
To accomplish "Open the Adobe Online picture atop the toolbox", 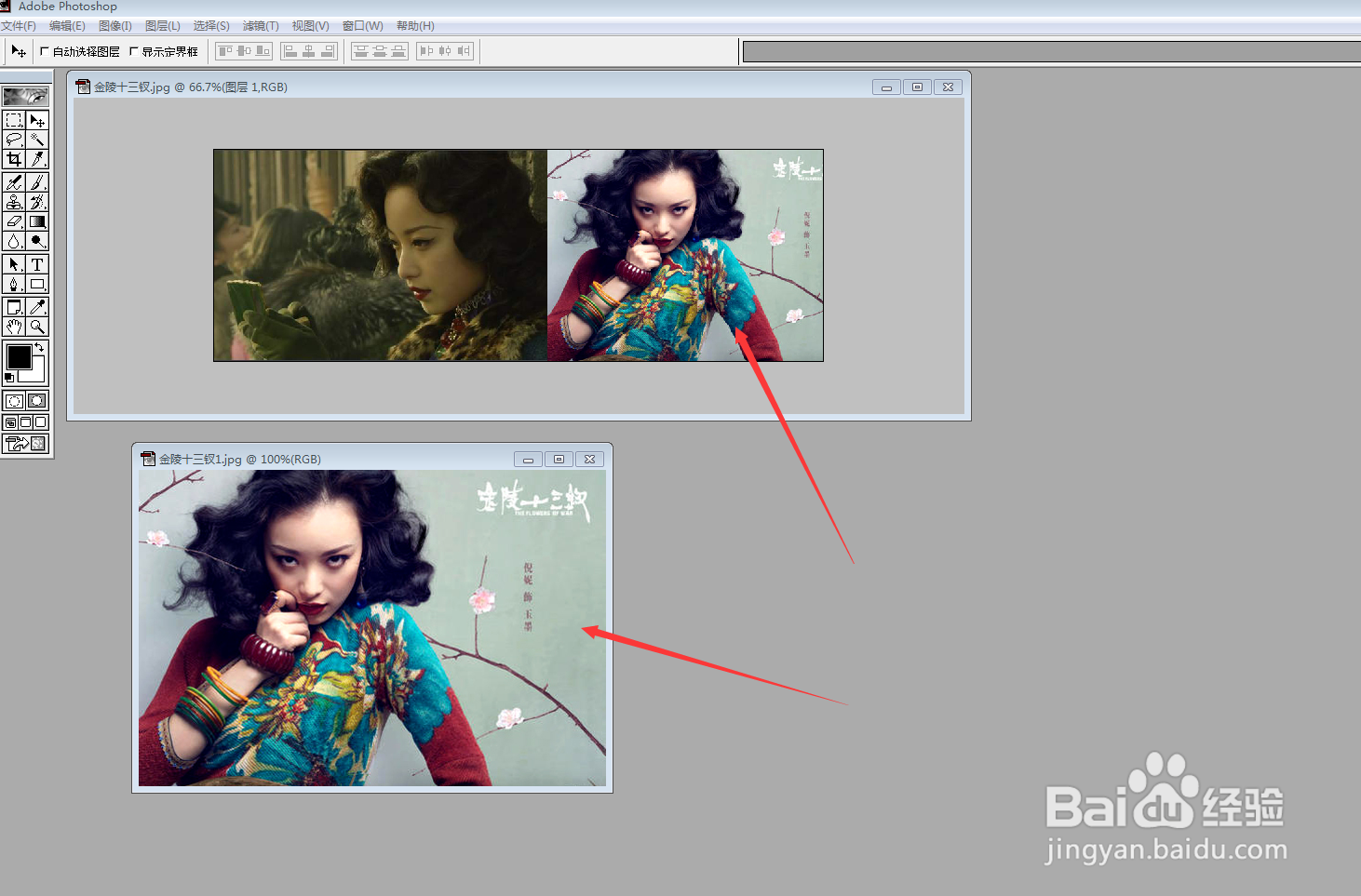I will coord(26,96).
